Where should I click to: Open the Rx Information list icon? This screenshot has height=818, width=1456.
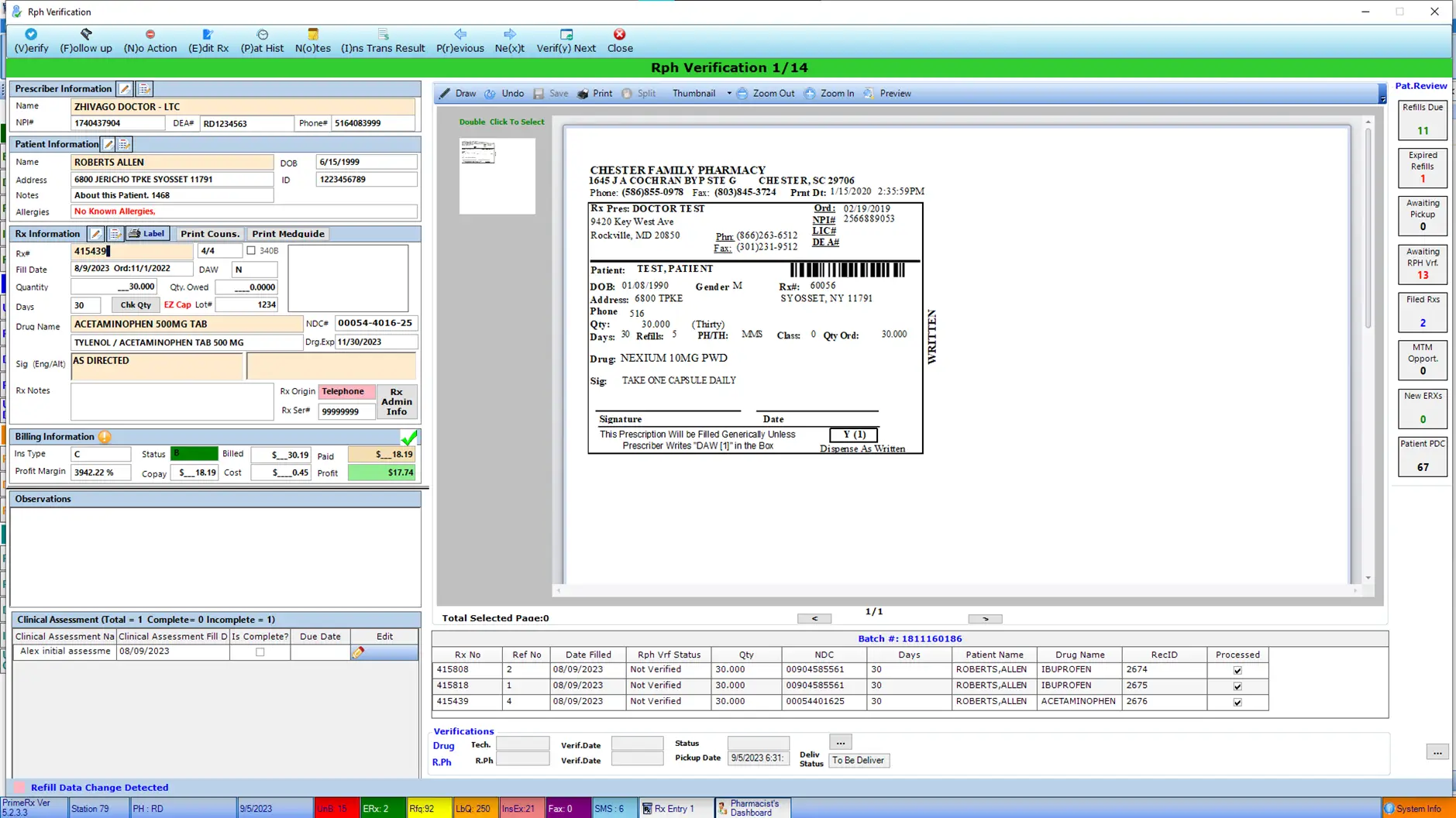point(115,234)
